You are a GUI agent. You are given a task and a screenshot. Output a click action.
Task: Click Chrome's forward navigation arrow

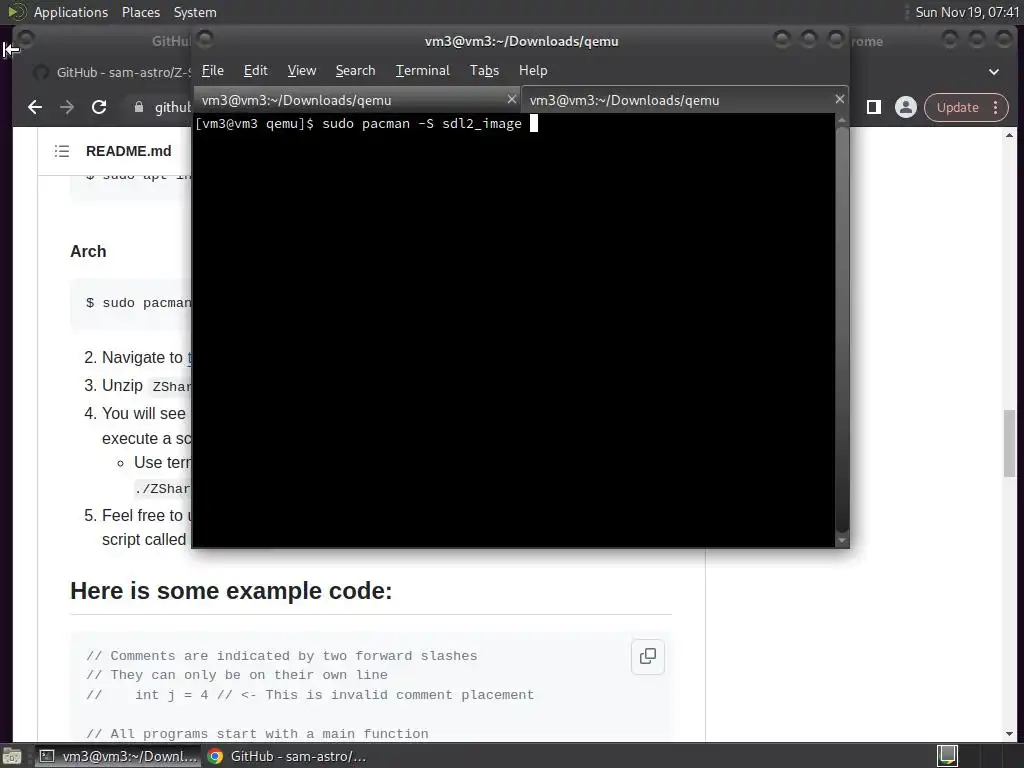(x=67, y=107)
